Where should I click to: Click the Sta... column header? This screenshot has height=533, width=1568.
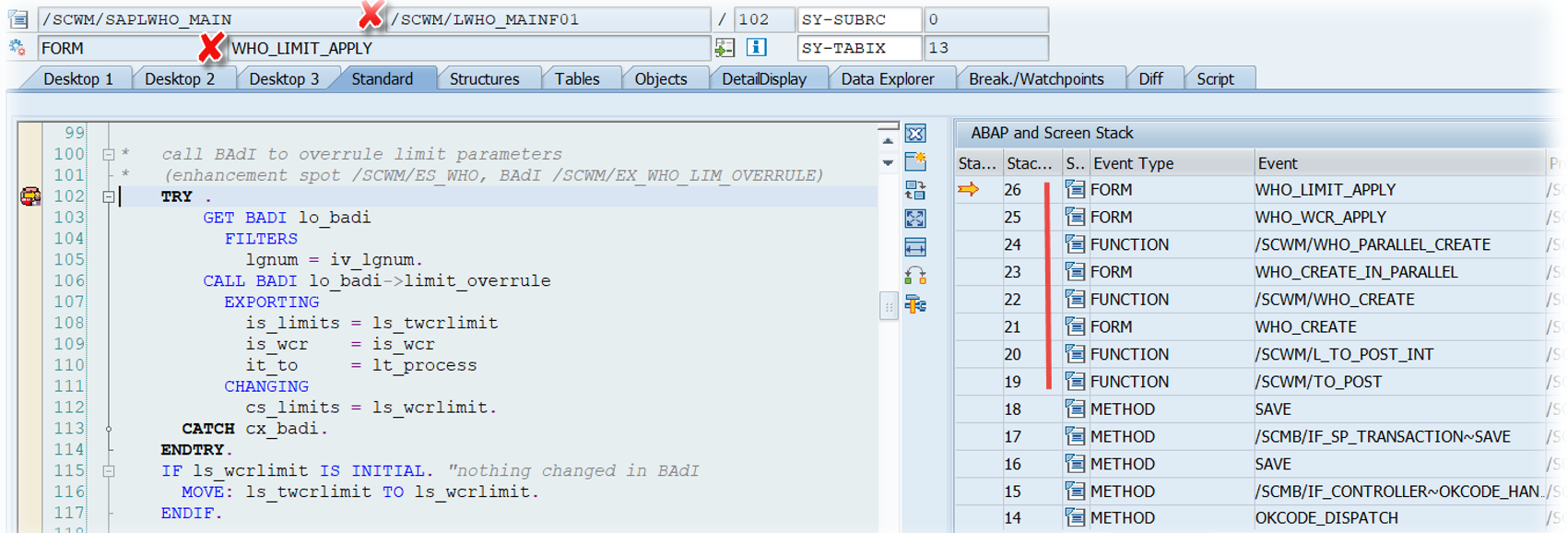pyautogui.click(x=978, y=163)
